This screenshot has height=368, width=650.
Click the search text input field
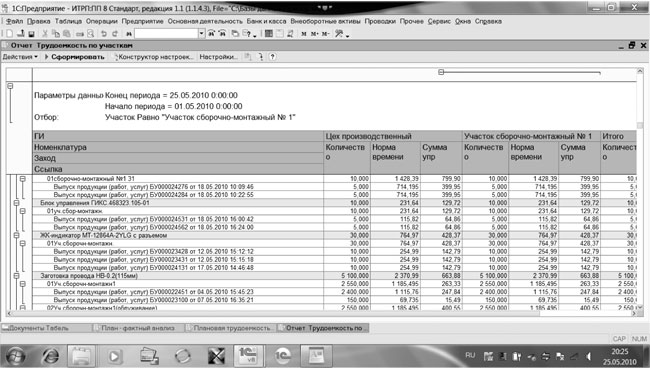(167, 34)
